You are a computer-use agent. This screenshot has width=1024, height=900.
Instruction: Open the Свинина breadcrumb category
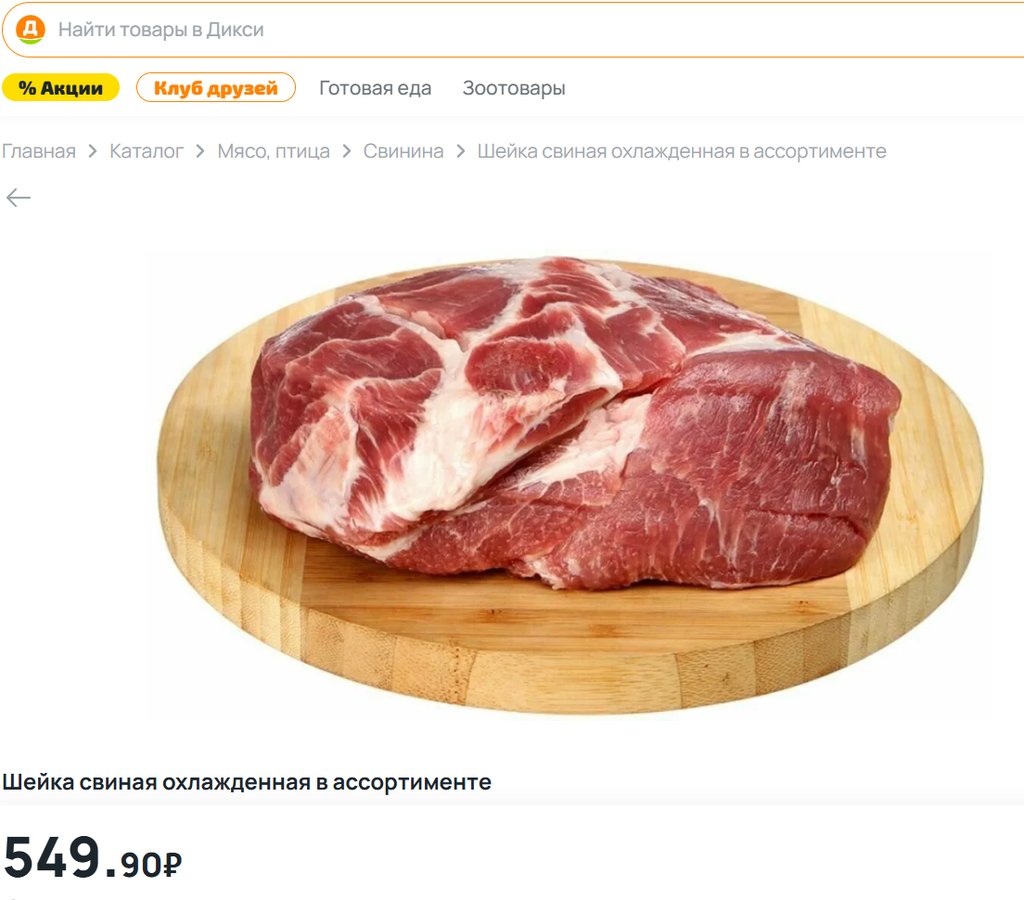tap(403, 152)
